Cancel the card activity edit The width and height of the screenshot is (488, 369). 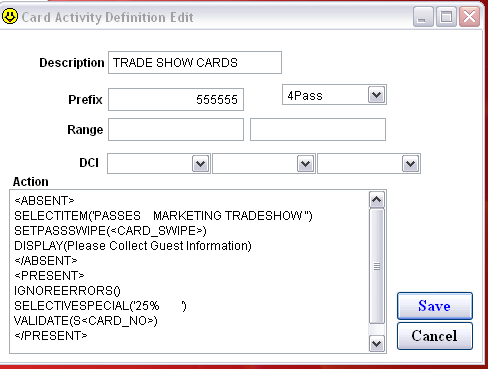(435, 336)
